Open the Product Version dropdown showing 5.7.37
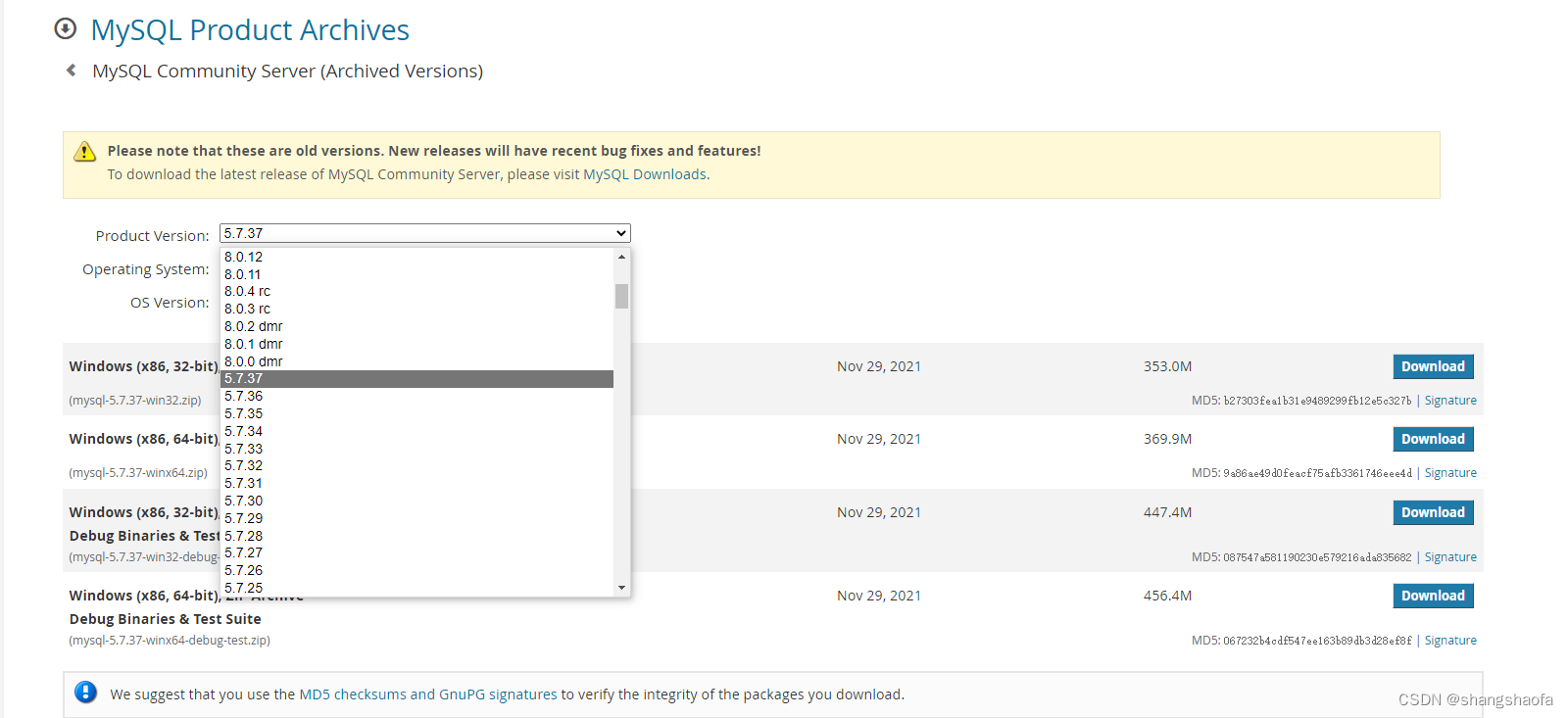1568x718 pixels. click(x=424, y=233)
